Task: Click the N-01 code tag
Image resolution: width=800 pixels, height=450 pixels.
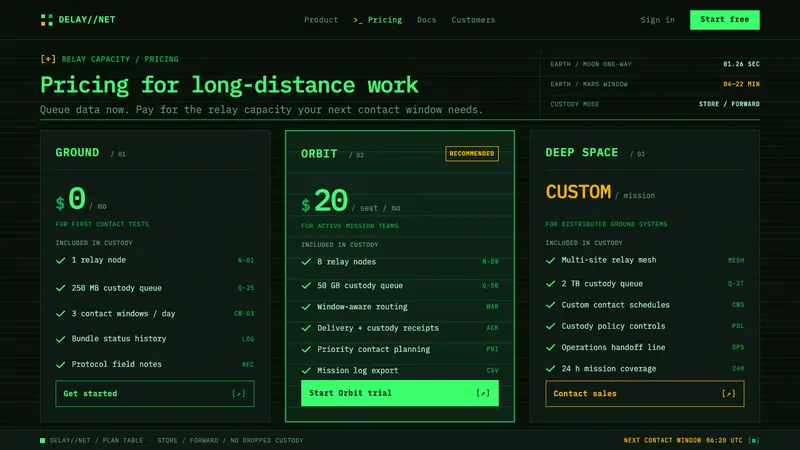Action: point(246,260)
